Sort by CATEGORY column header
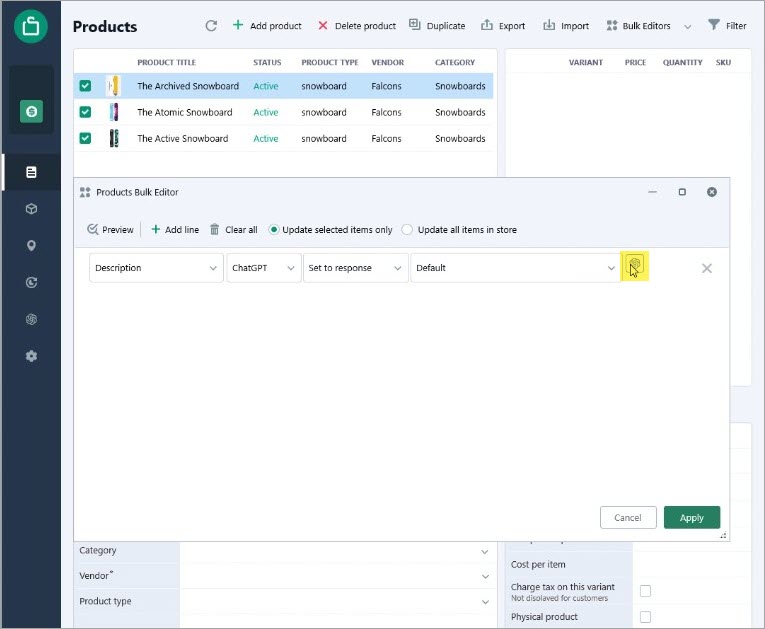765x629 pixels. coord(455,62)
